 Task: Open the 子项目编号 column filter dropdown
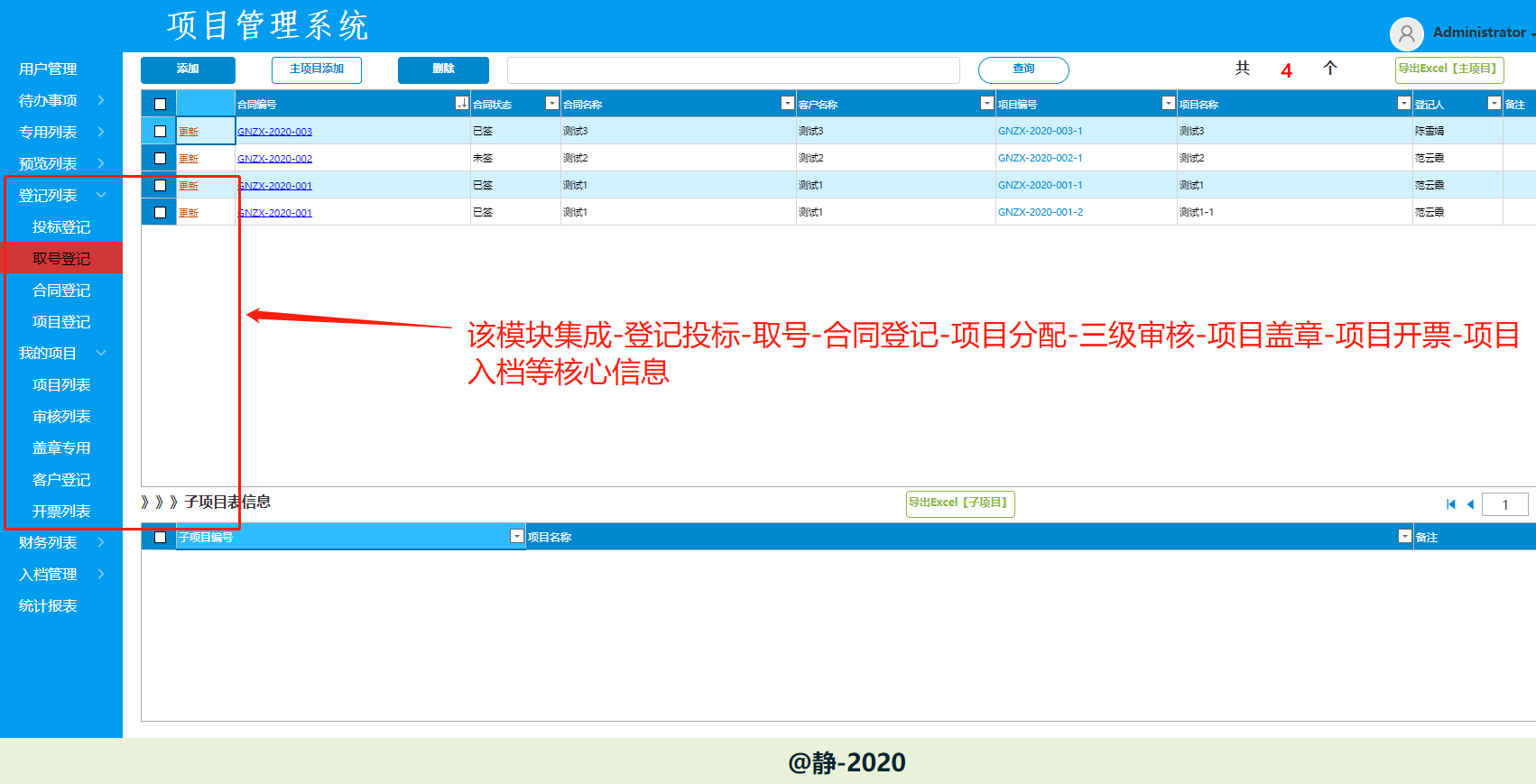(x=517, y=537)
